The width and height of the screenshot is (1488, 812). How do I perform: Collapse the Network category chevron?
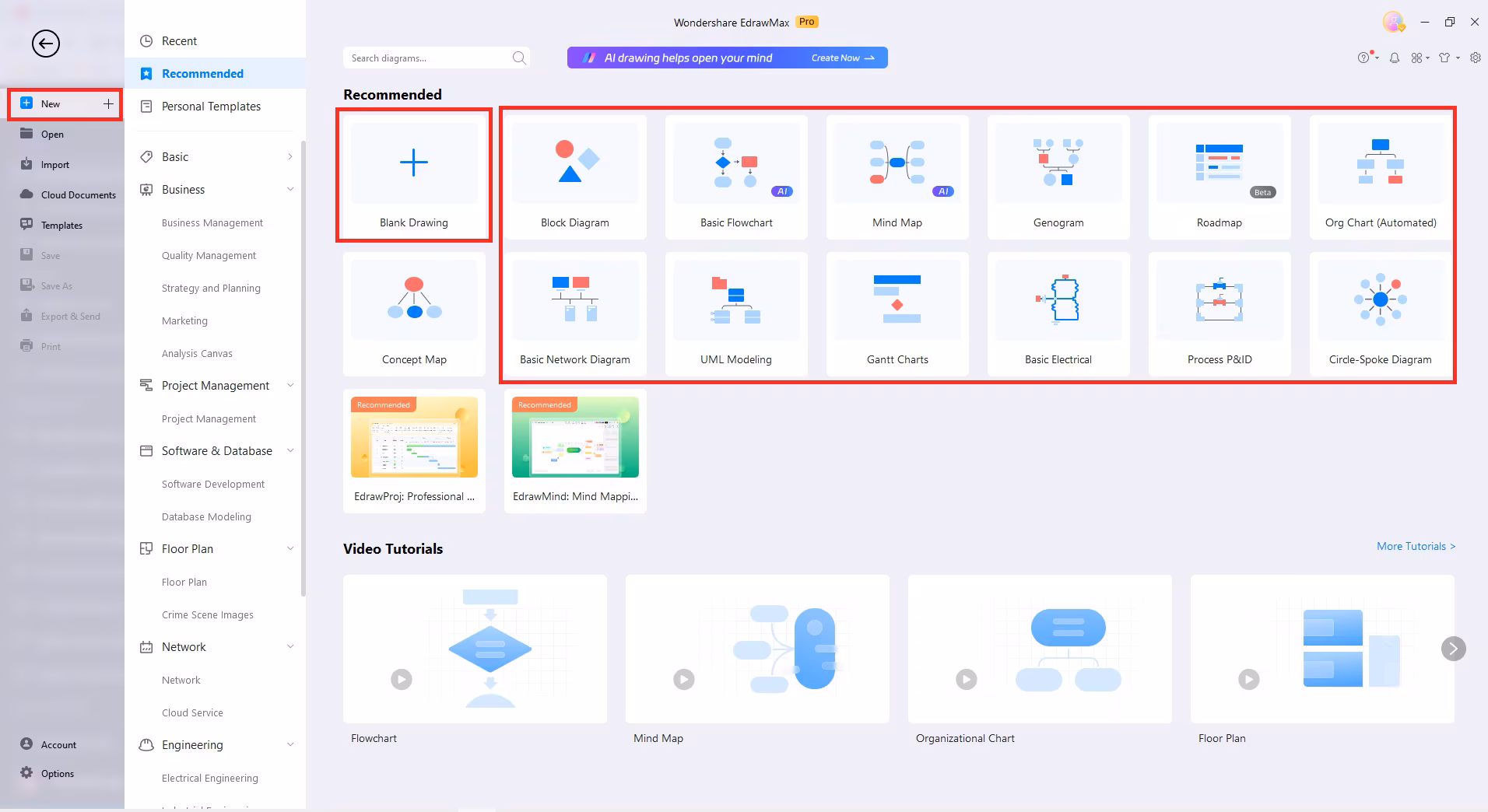pyautogui.click(x=290, y=646)
